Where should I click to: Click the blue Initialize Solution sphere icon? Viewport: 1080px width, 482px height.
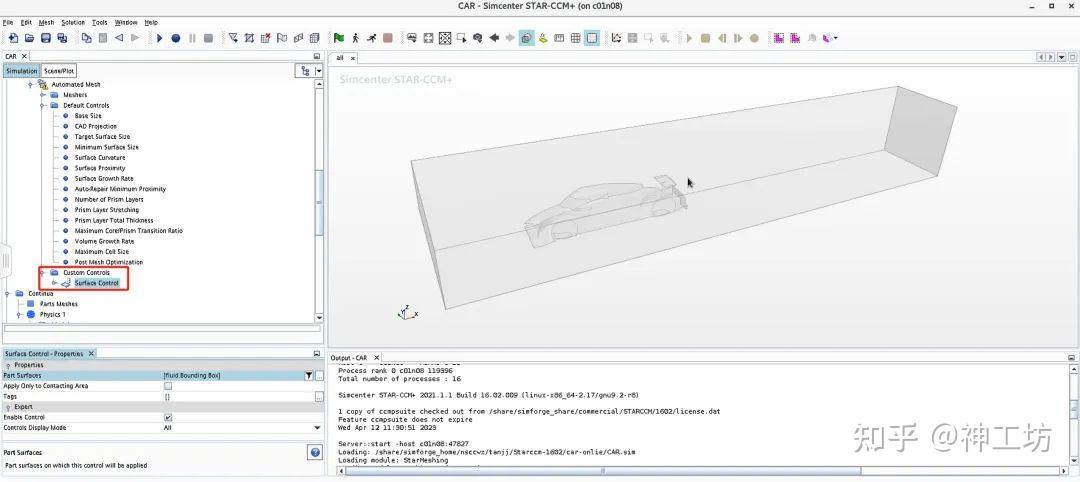click(176, 39)
